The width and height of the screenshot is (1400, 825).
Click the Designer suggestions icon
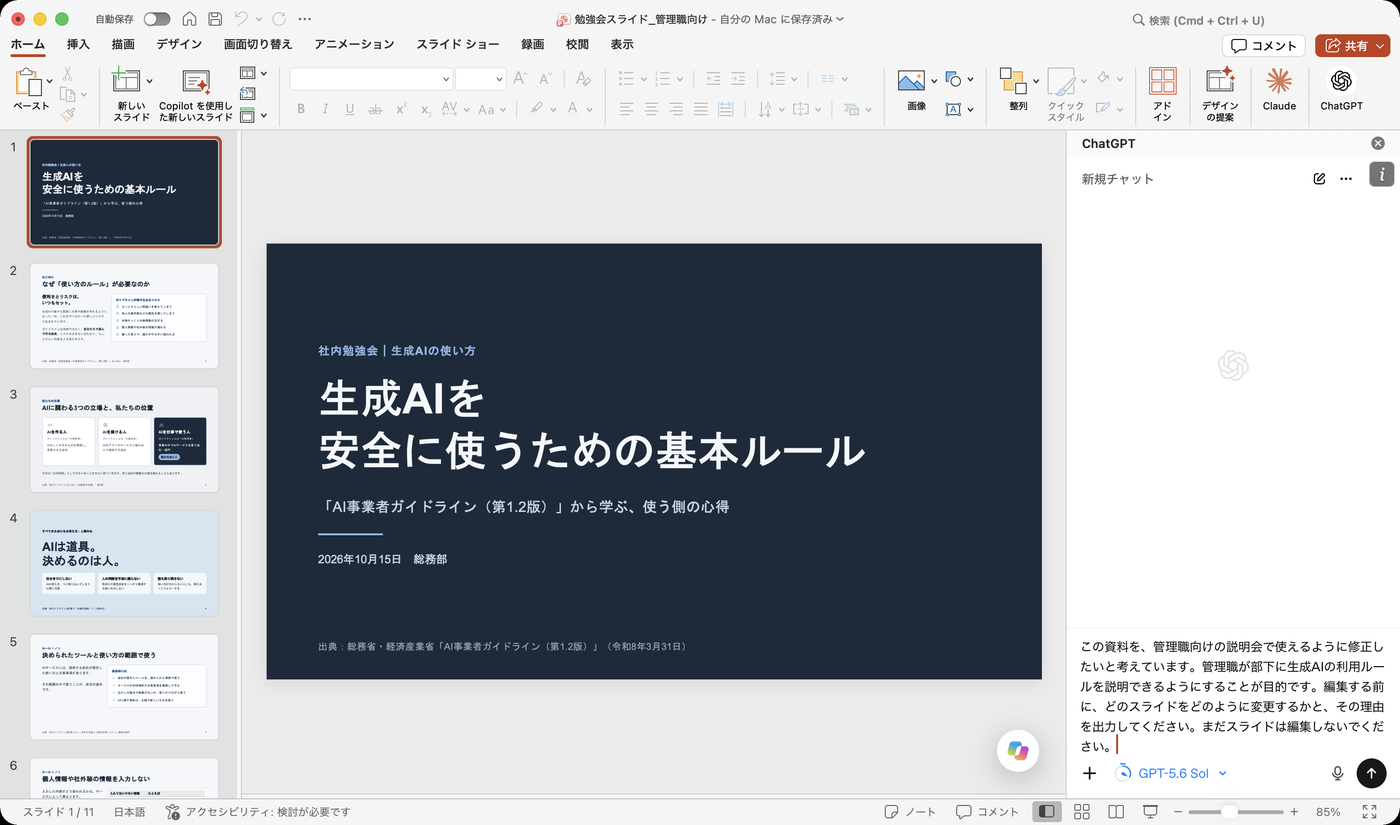click(x=1220, y=81)
